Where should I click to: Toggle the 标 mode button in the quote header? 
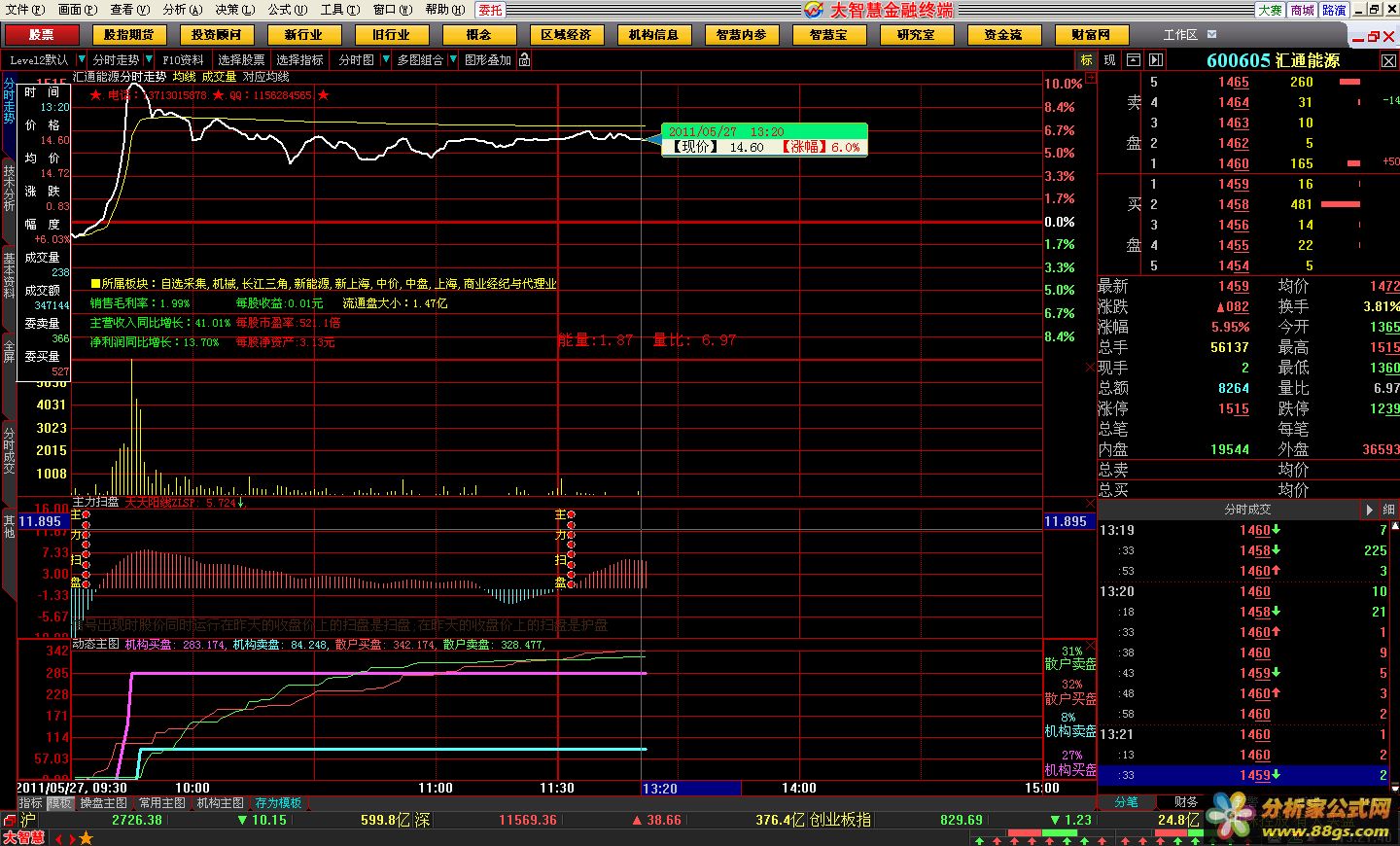[1087, 59]
